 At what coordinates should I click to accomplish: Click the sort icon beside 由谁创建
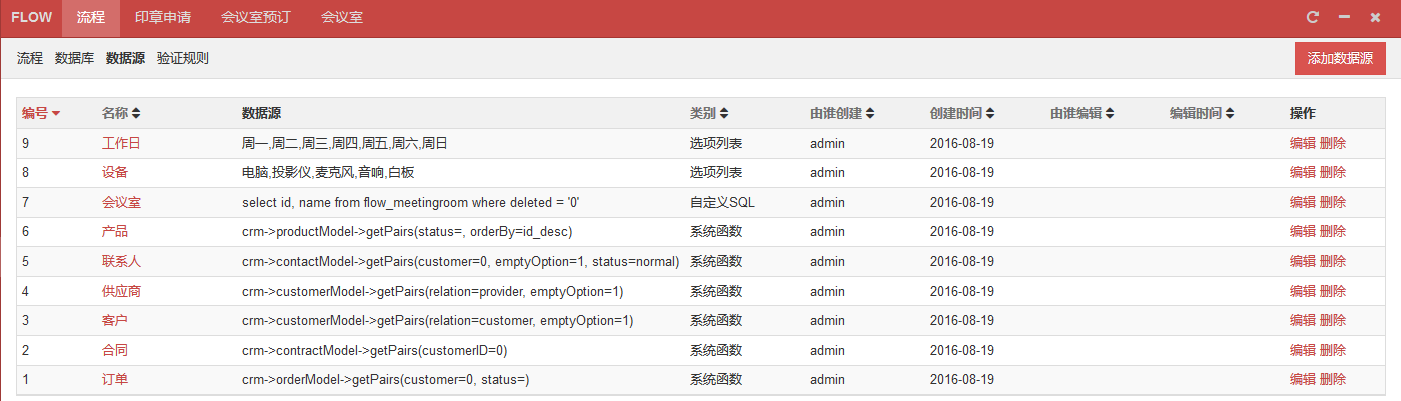pyautogui.click(x=870, y=113)
